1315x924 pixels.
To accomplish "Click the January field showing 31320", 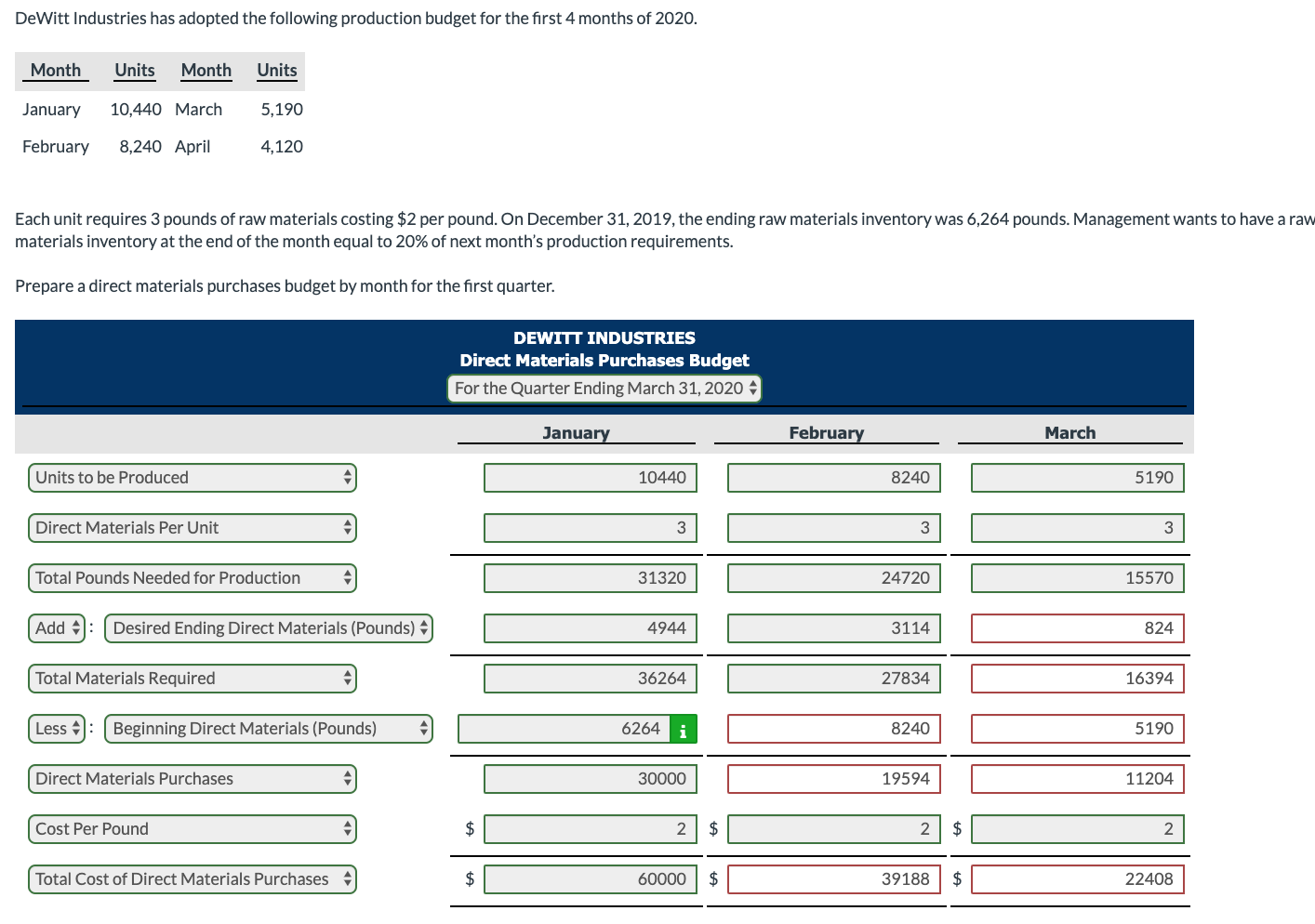I will click(x=591, y=578).
